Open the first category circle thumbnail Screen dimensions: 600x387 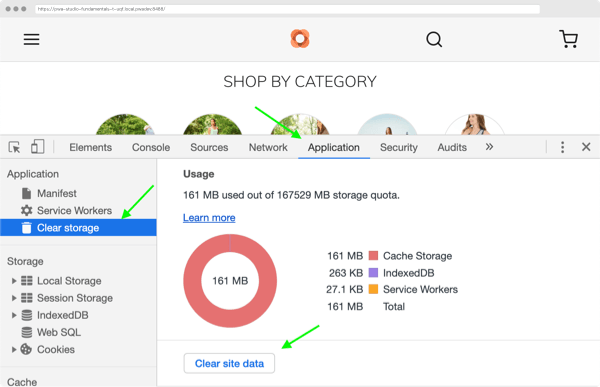[124, 124]
